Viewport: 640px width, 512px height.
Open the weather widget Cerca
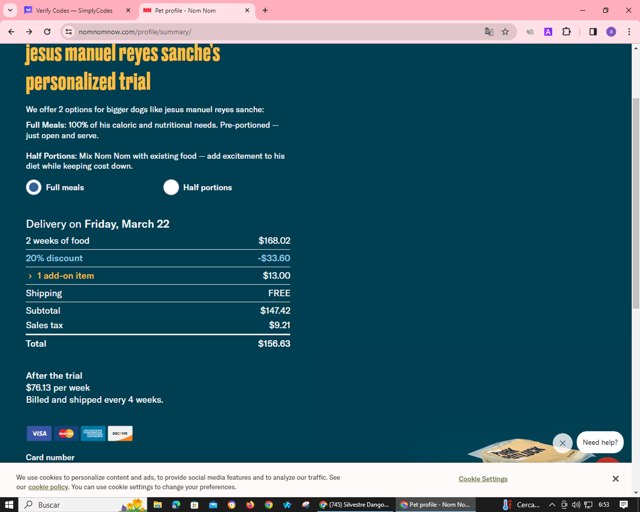click(x=521, y=505)
